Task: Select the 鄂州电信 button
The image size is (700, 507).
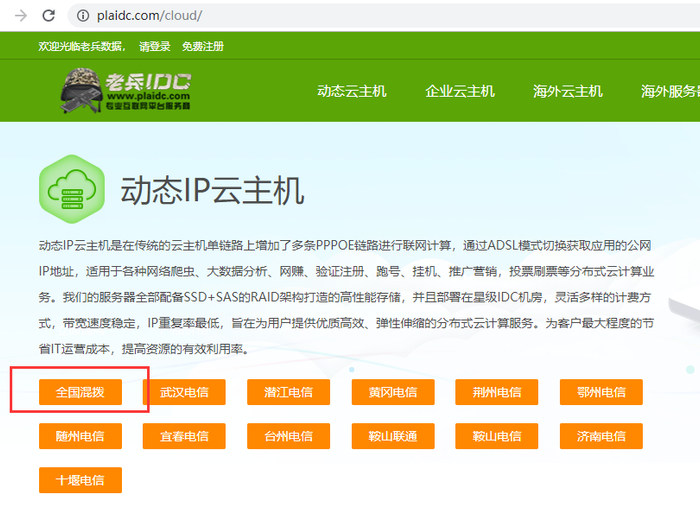Action: (601, 392)
